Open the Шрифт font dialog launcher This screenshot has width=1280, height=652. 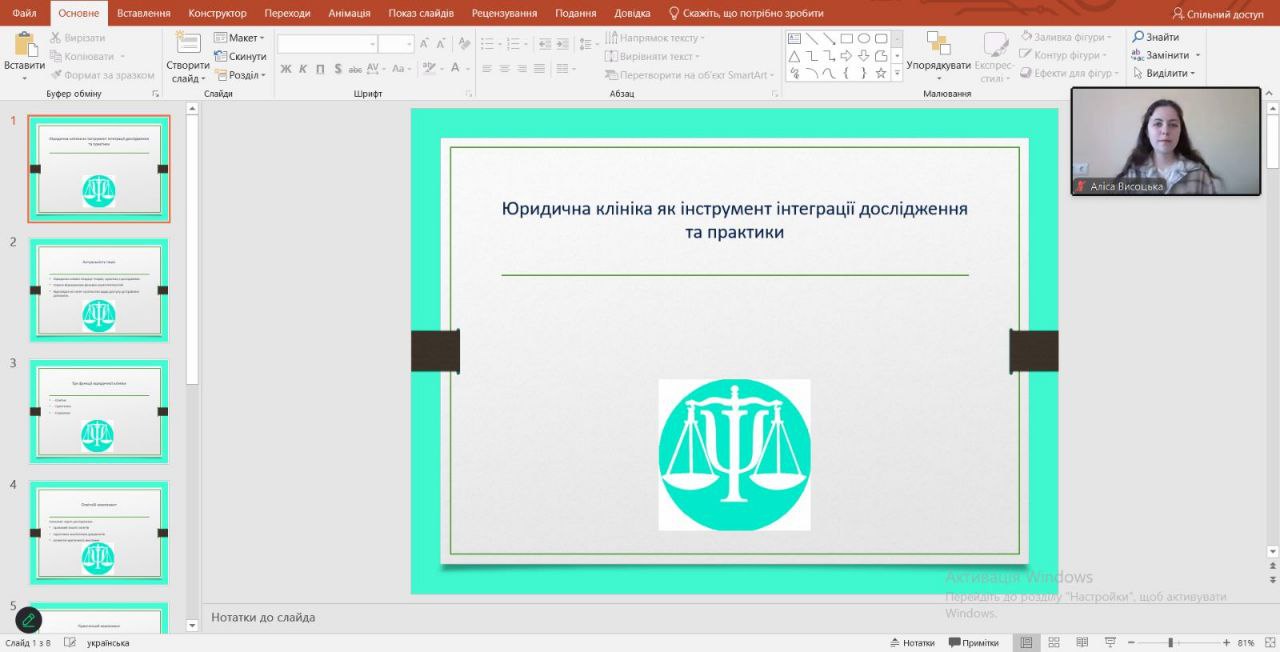tap(469, 94)
